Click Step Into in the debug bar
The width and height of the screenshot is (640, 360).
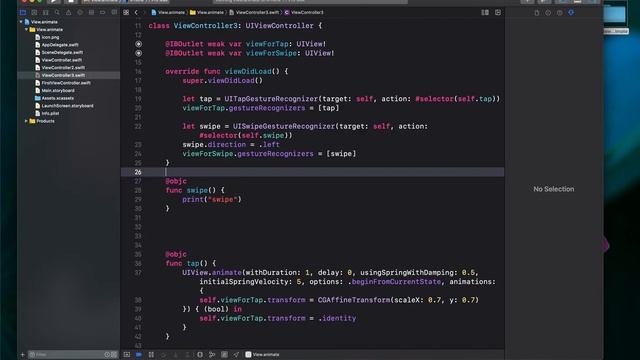176,354
